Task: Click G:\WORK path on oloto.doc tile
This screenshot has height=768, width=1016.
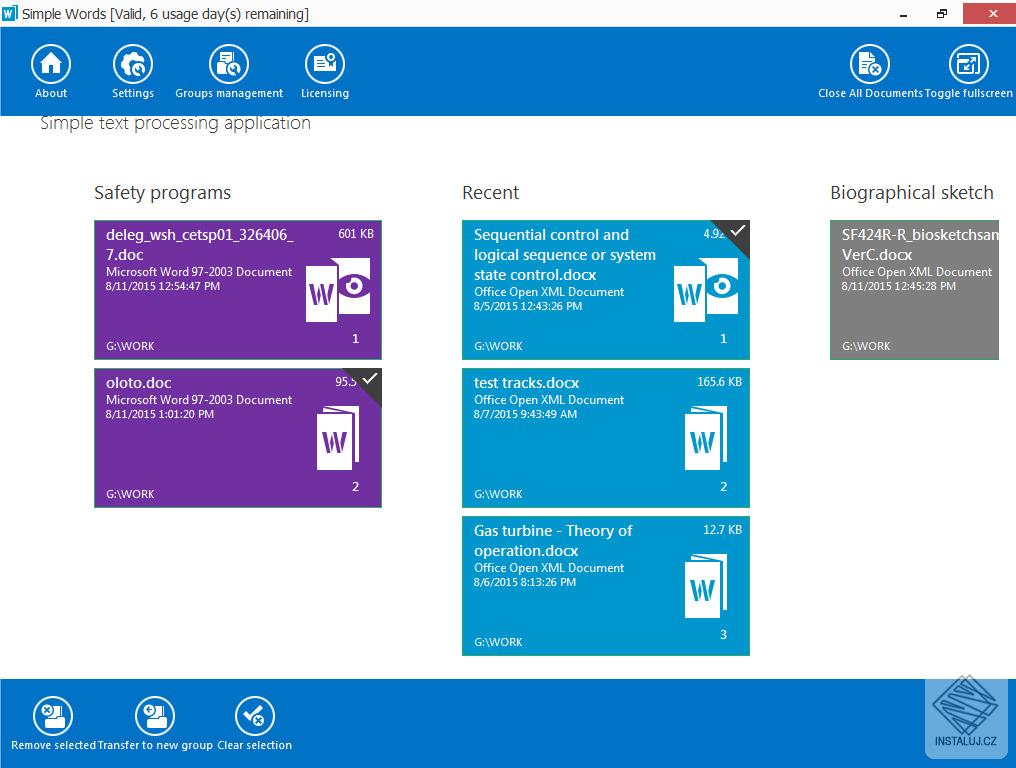Action: tap(130, 494)
